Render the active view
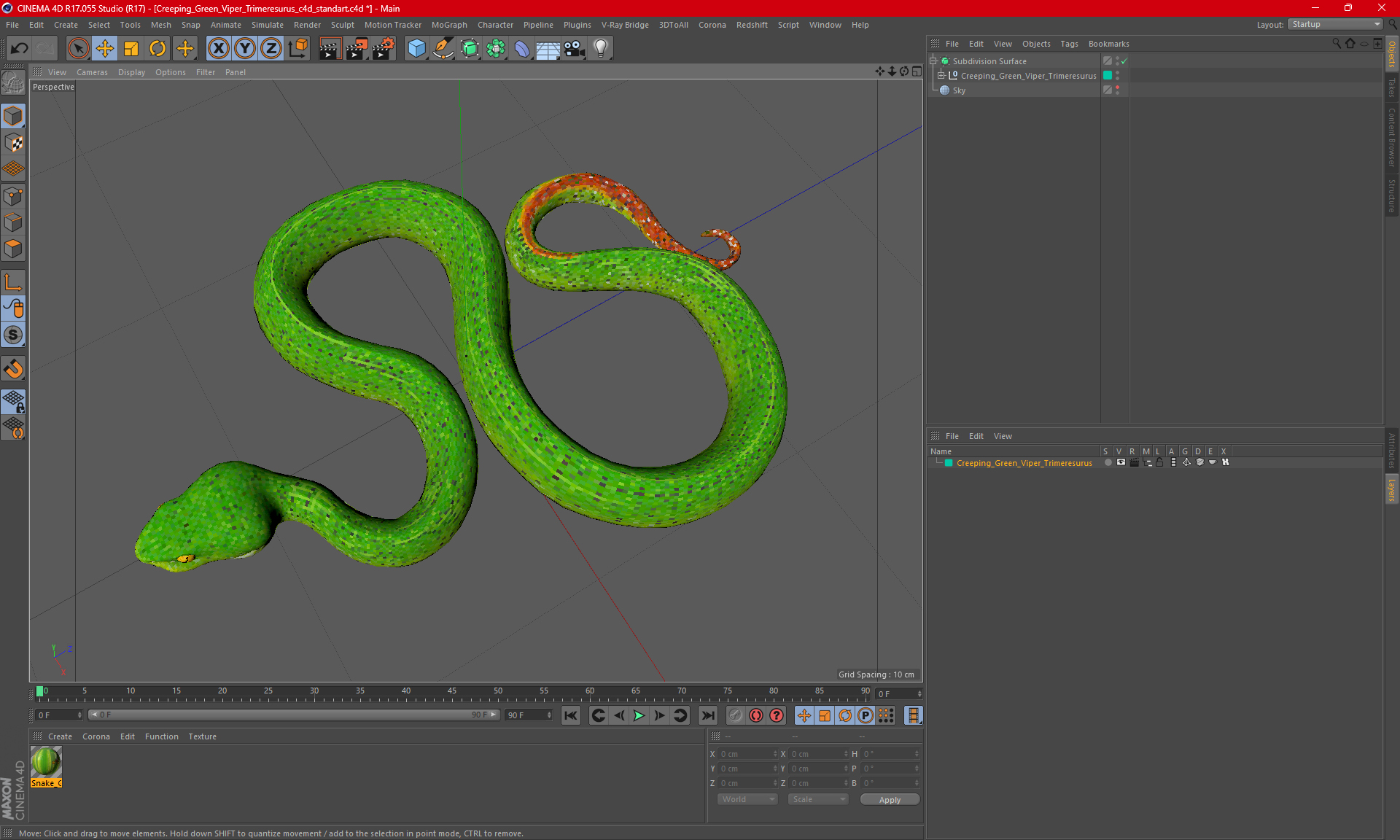1400x840 pixels. [x=330, y=49]
